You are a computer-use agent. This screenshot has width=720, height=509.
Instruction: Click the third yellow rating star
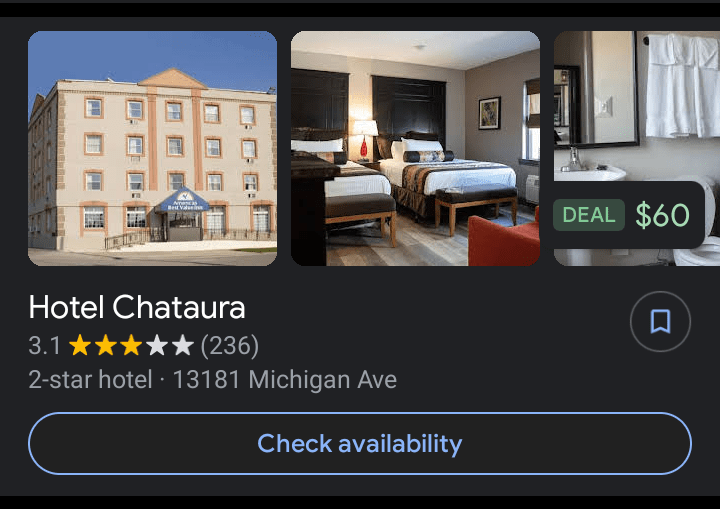pyautogui.click(x=131, y=345)
